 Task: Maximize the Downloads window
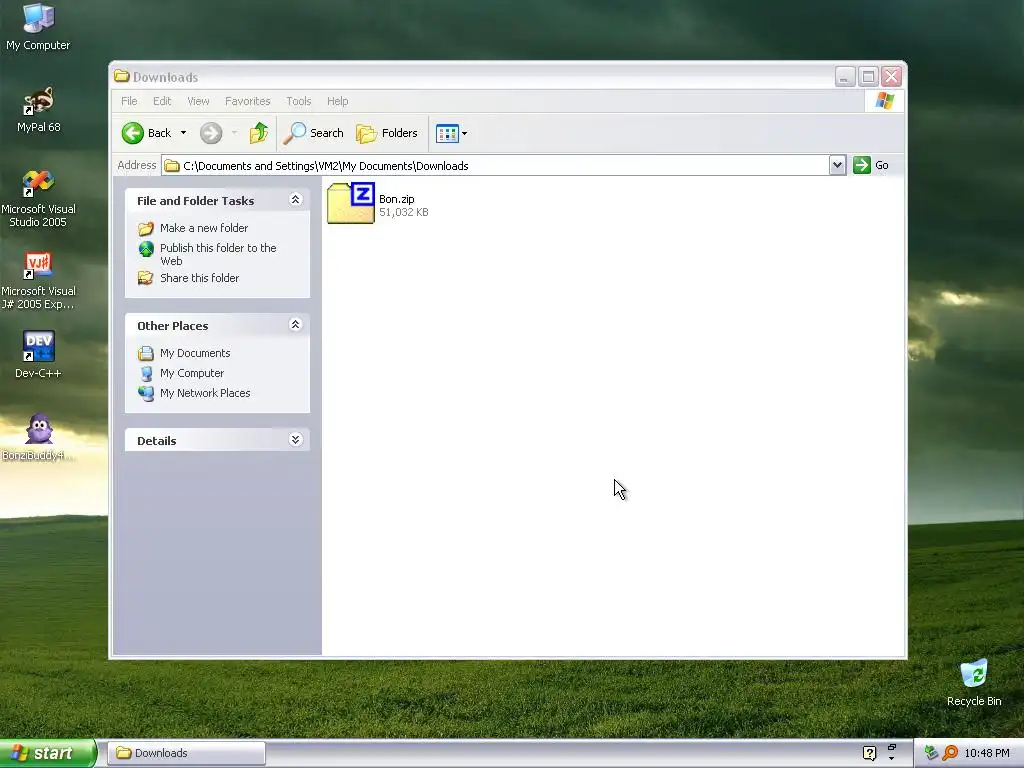point(868,76)
